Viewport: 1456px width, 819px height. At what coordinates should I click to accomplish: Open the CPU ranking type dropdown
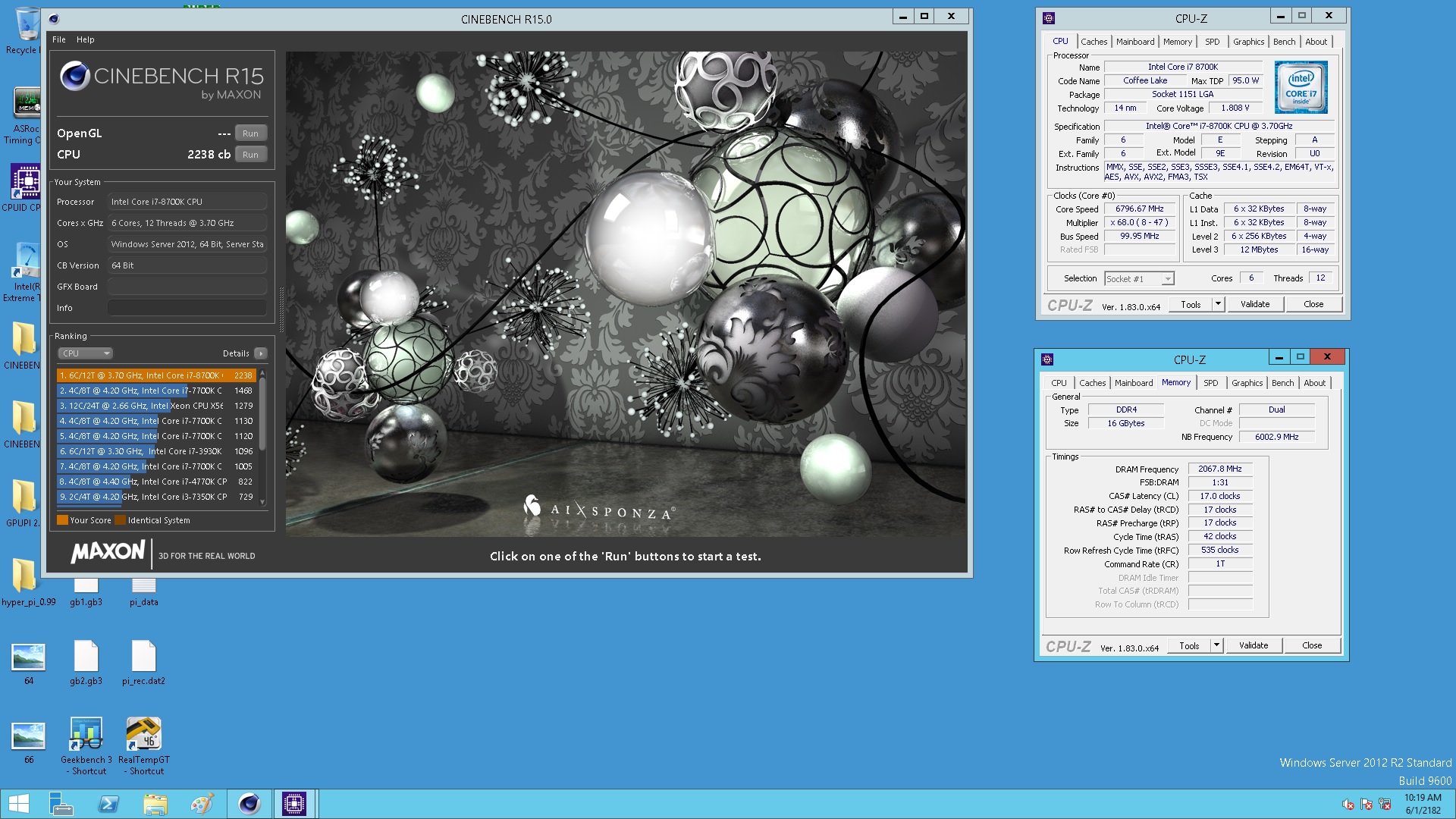tap(86, 353)
